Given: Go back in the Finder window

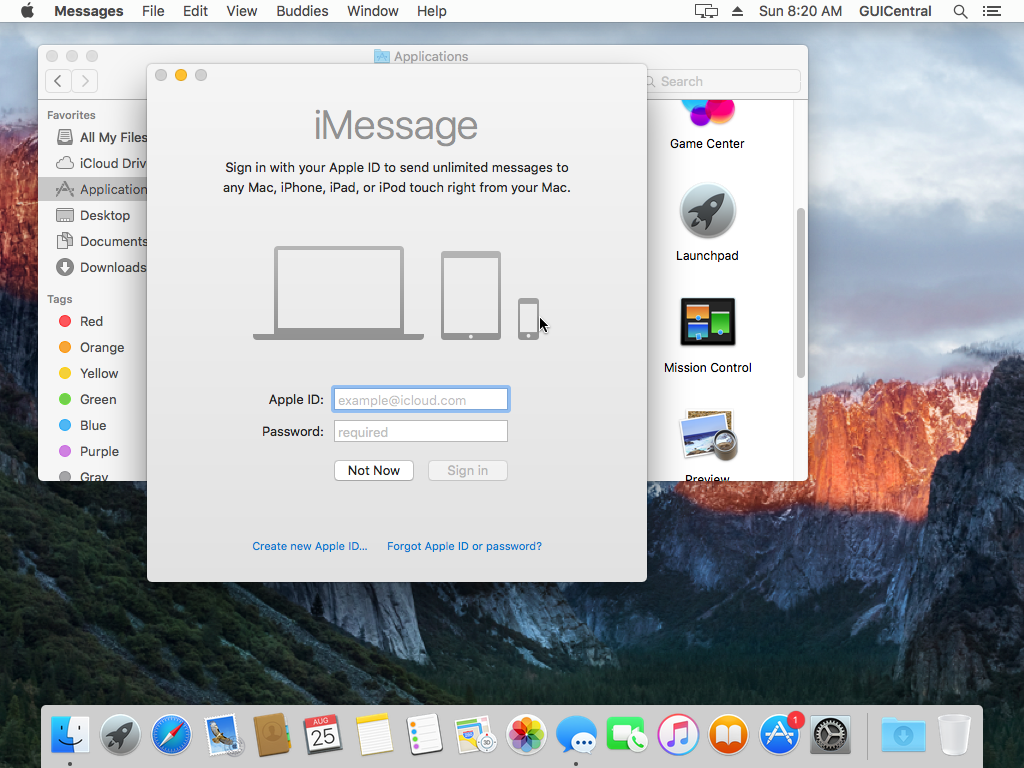Looking at the screenshot, I should coord(58,81).
